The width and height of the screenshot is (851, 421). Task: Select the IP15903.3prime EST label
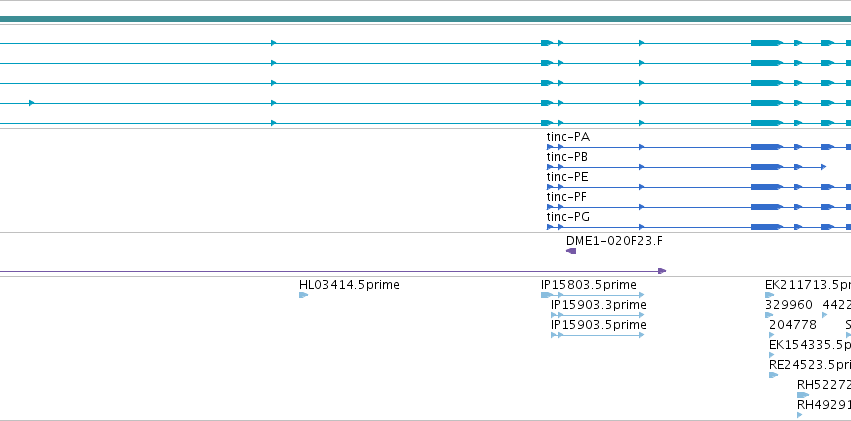click(599, 305)
